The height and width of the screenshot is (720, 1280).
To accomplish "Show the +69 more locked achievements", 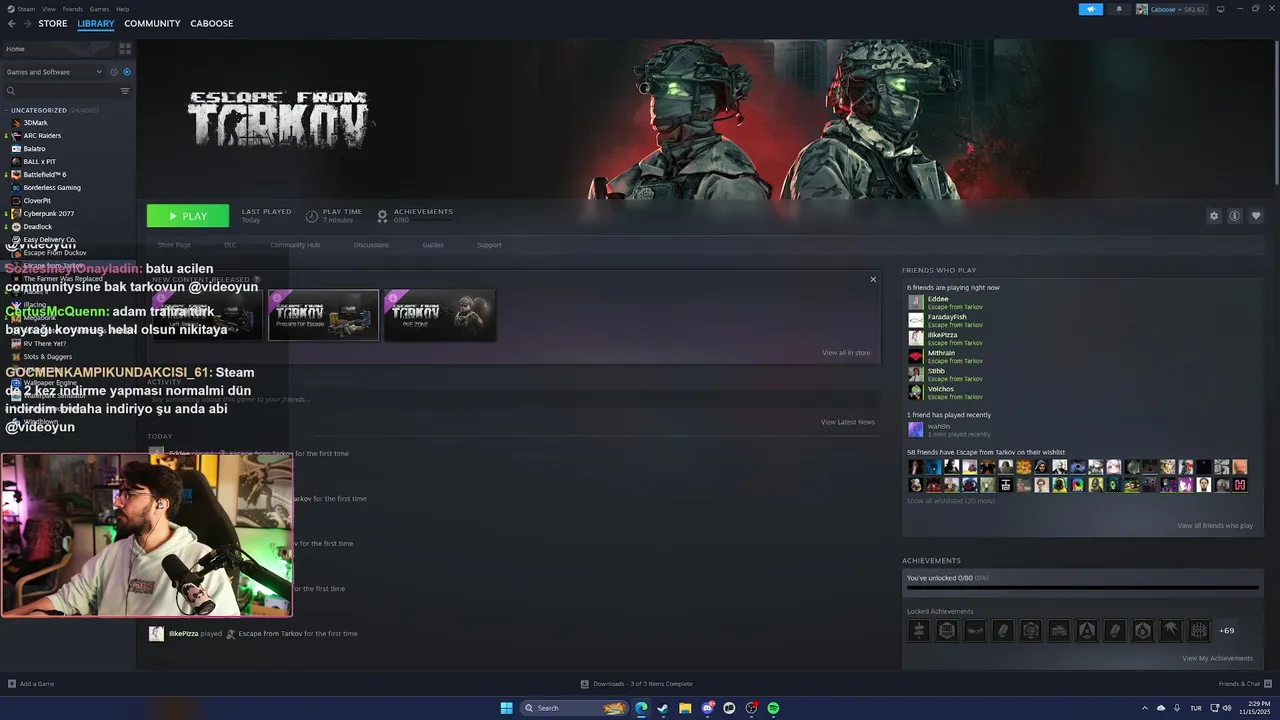I will coord(1226,630).
